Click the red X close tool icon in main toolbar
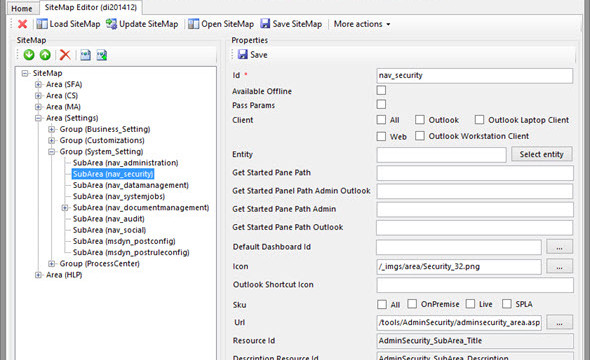The width and height of the screenshot is (590, 360). click(x=22, y=24)
